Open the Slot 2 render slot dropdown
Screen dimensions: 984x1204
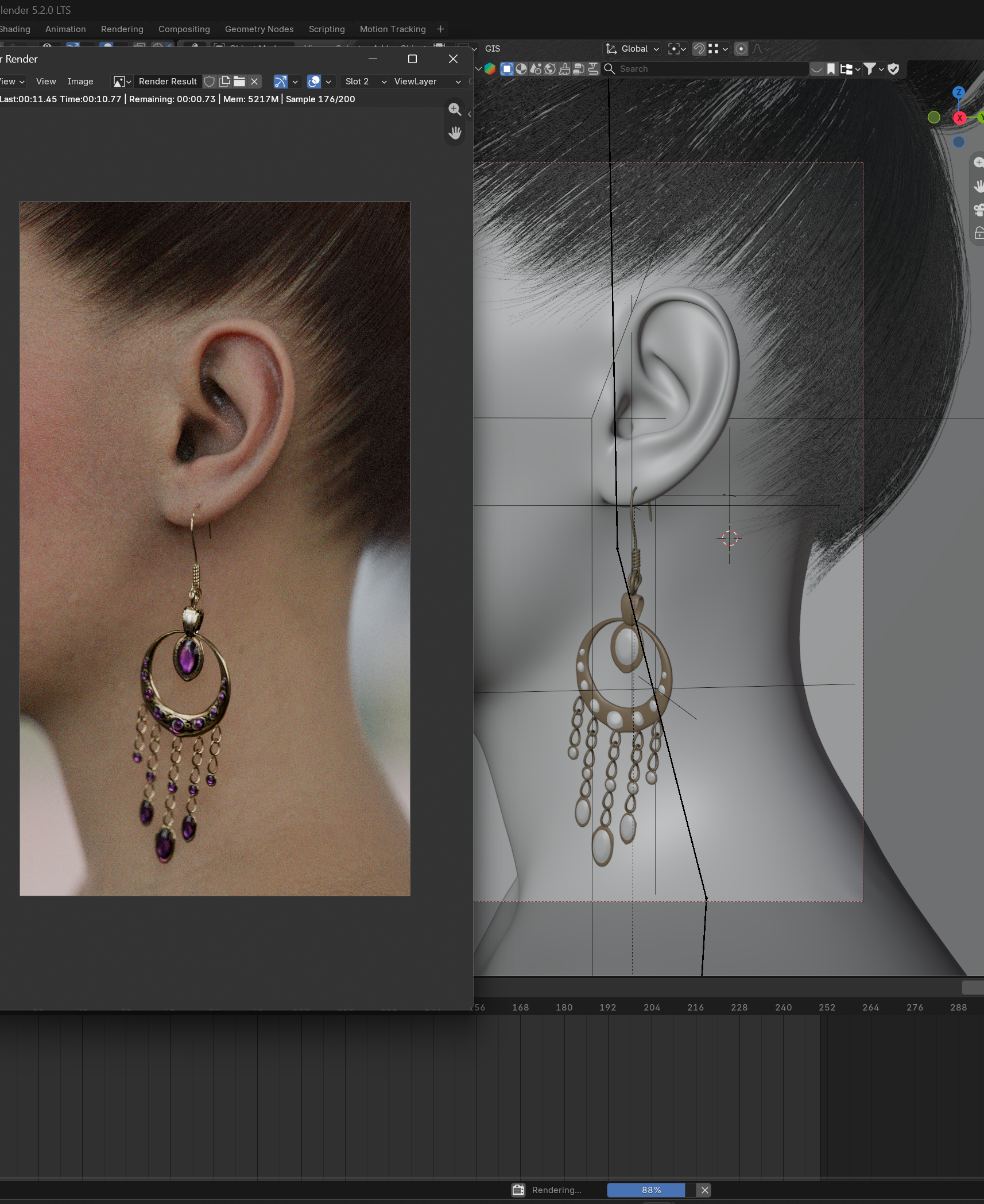366,82
